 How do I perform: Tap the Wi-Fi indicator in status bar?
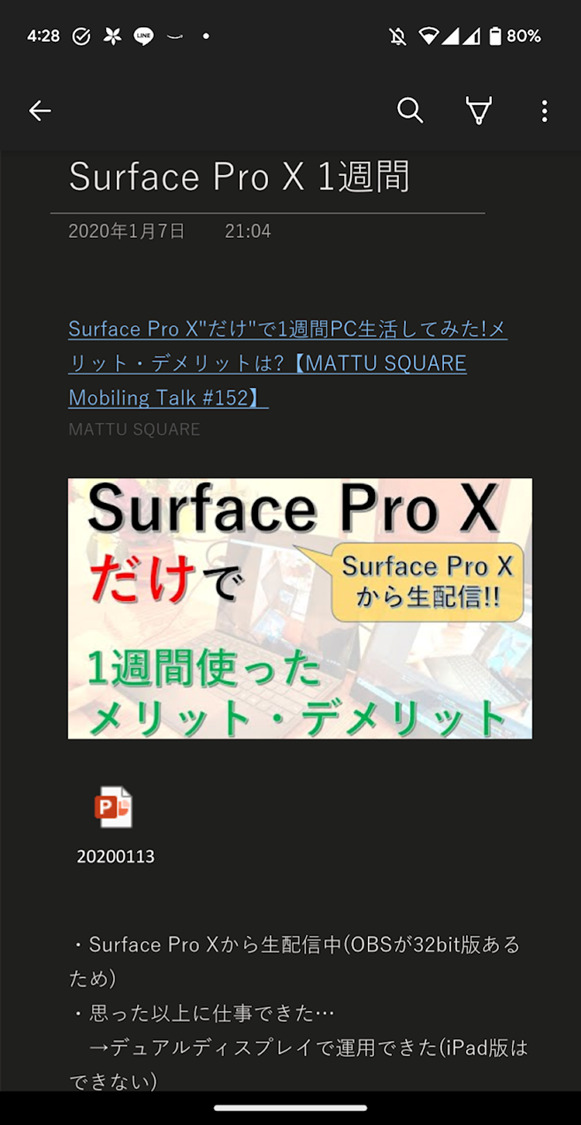point(428,36)
